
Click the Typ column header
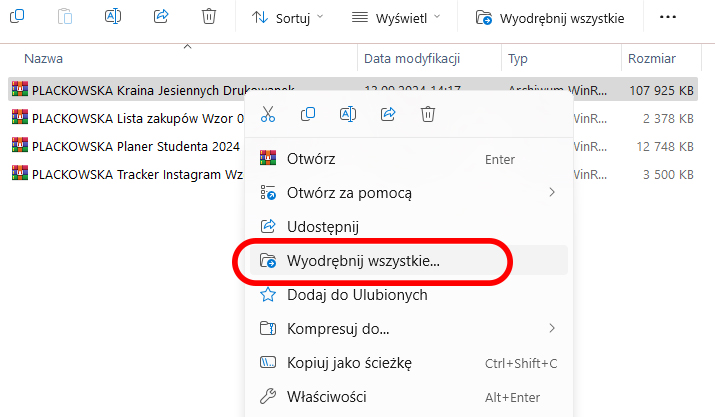pyautogui.click(x=518, y=59)
